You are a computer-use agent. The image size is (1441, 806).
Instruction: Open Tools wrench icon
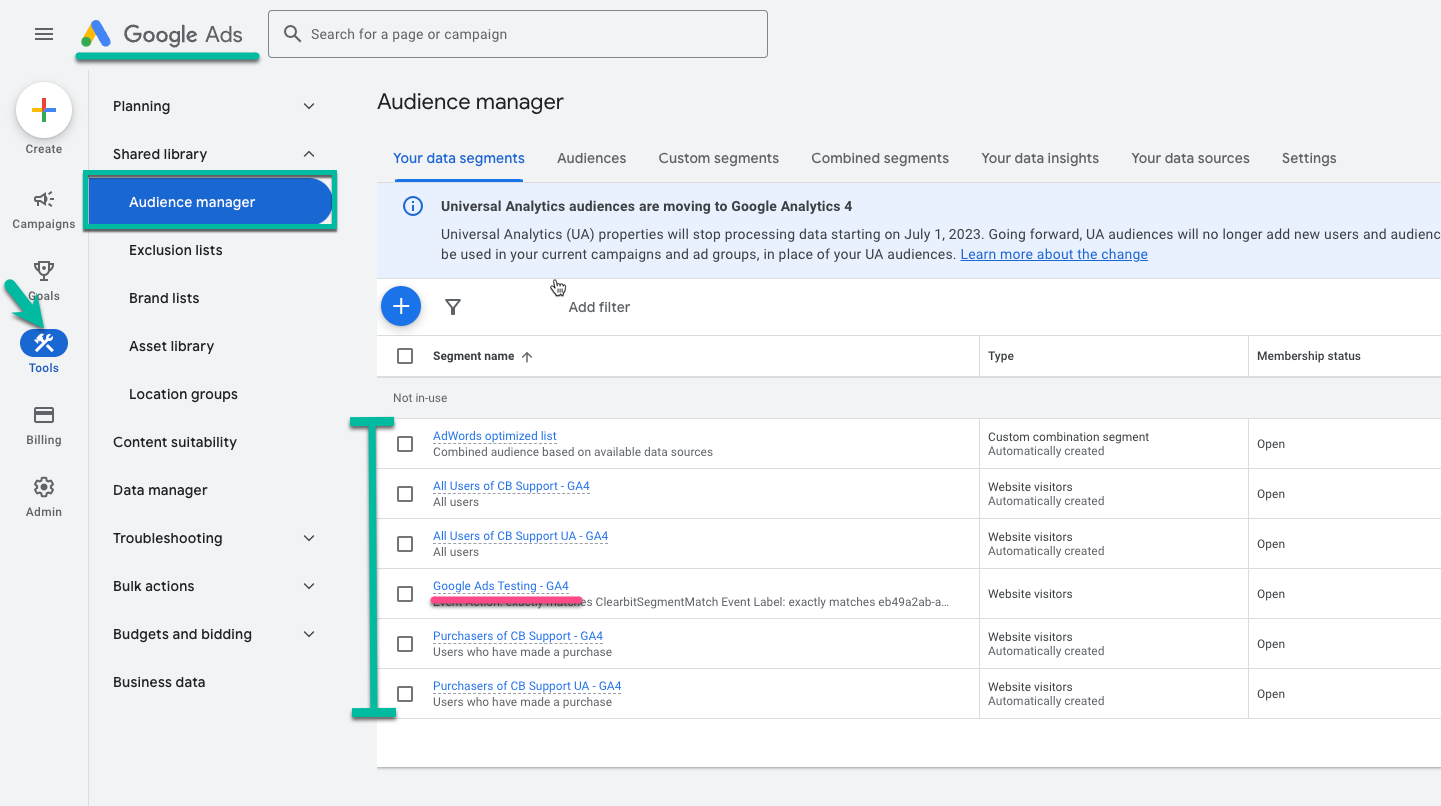[x=44, y=343]
